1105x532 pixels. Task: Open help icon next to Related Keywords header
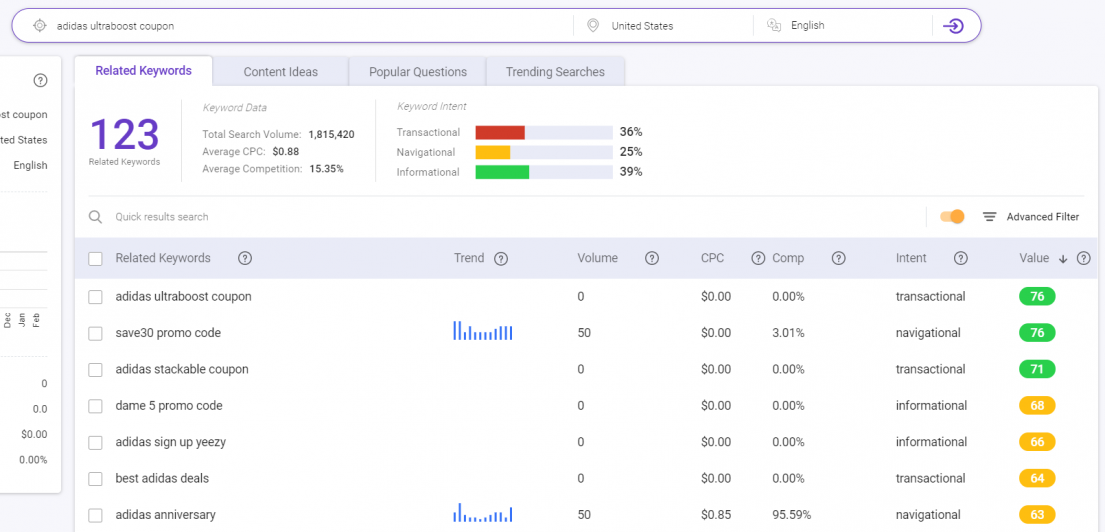(x=245, y=259)
